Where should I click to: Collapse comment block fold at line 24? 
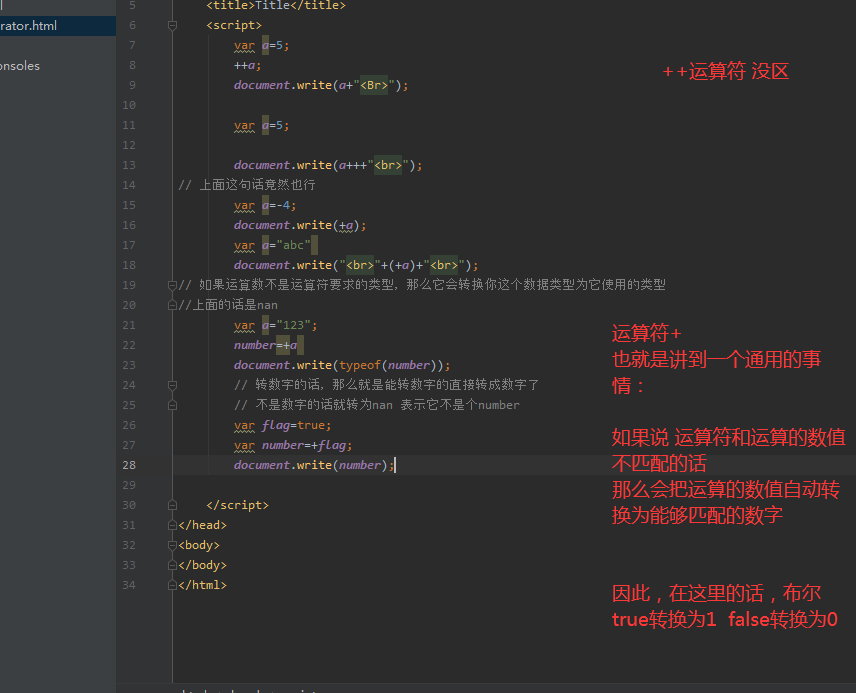[x=173, y=385]
